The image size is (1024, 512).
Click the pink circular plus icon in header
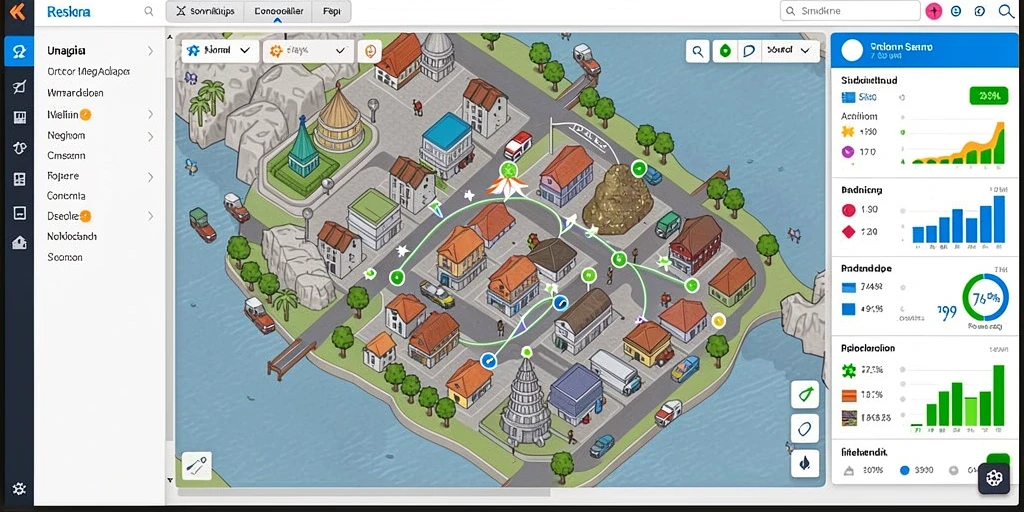pyautogui.click(x=934, y=11)
